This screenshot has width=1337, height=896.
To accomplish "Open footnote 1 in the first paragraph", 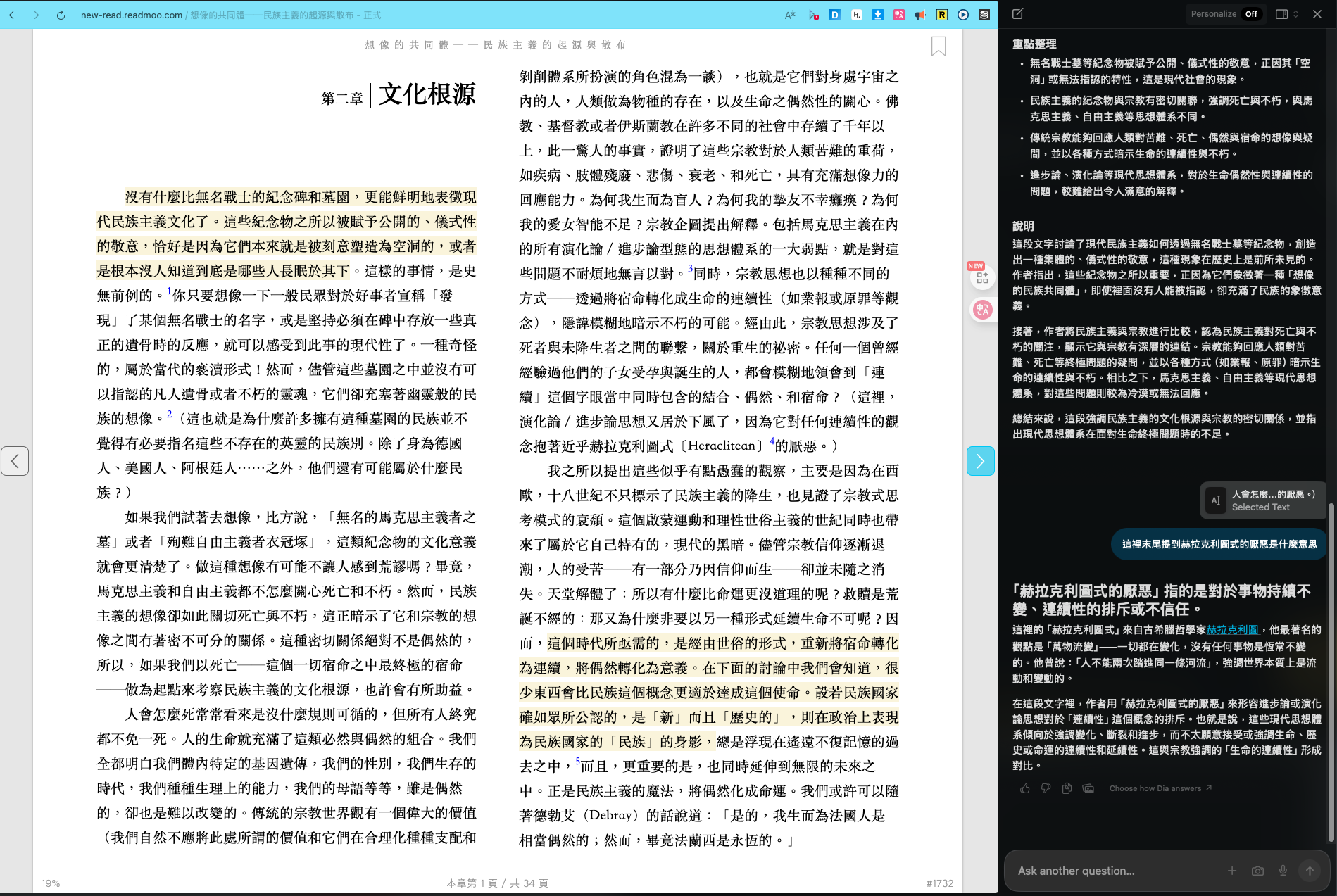I will 170,291.
